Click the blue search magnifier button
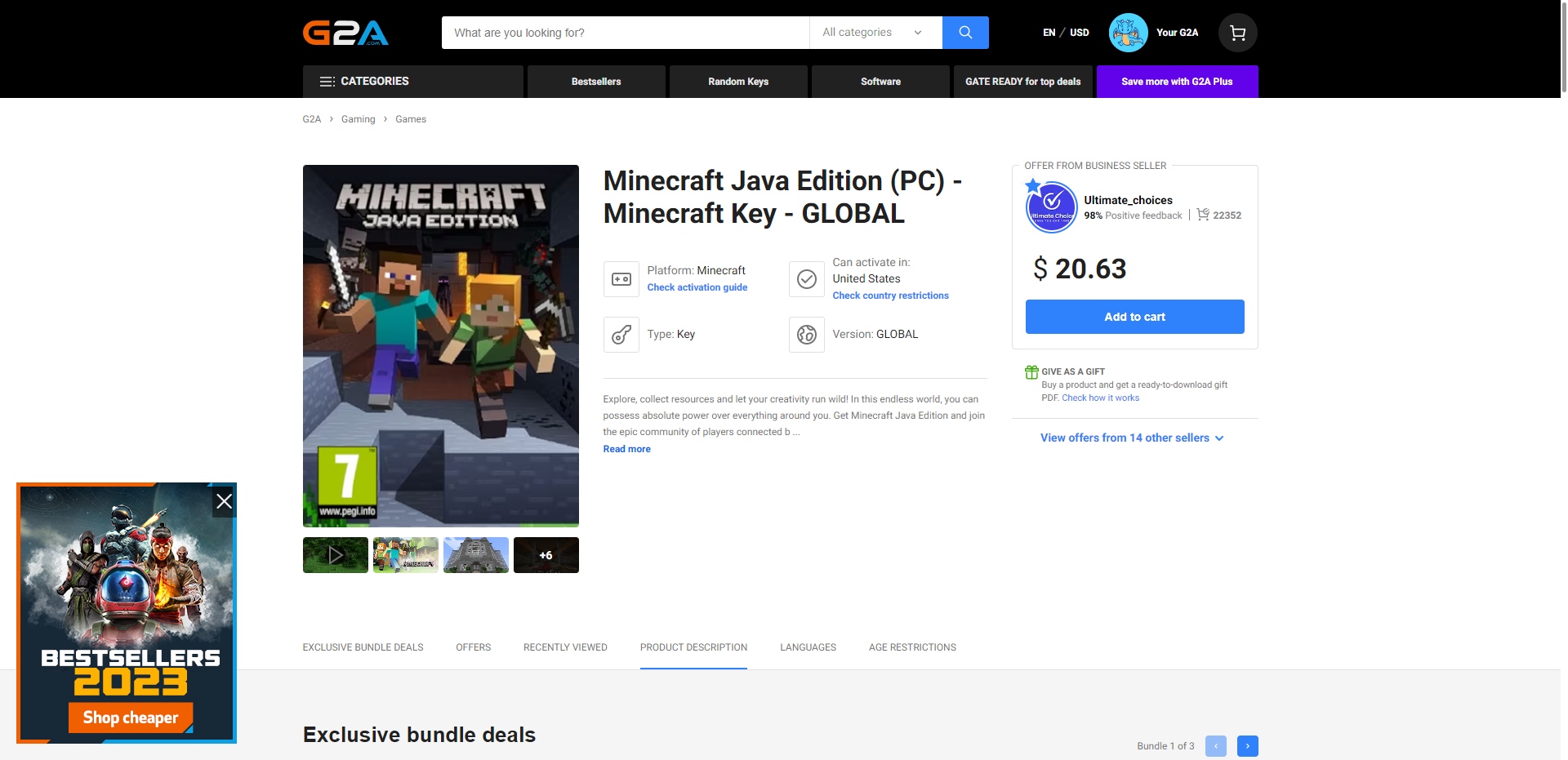 pyautogui.click(x=965, y=33)
